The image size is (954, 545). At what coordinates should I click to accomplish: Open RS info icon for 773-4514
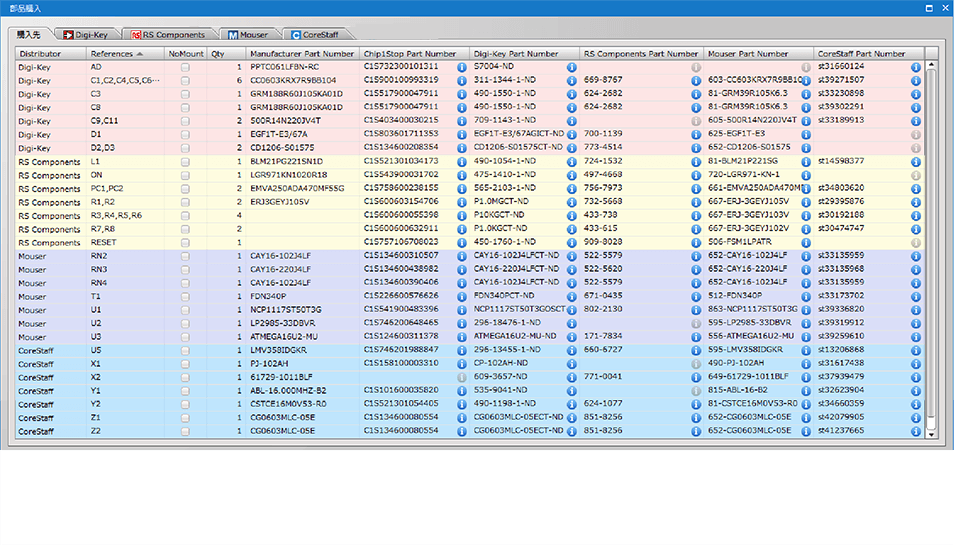point(696,148)
